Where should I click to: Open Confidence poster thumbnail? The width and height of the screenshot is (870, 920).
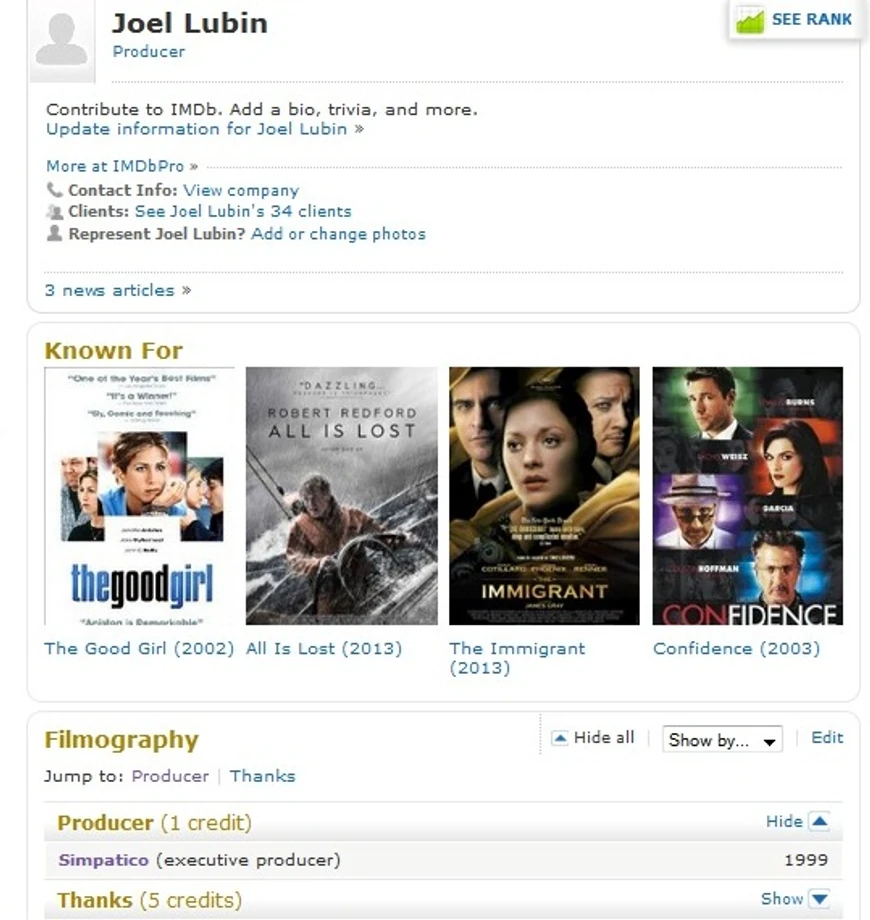click(747, 496)
